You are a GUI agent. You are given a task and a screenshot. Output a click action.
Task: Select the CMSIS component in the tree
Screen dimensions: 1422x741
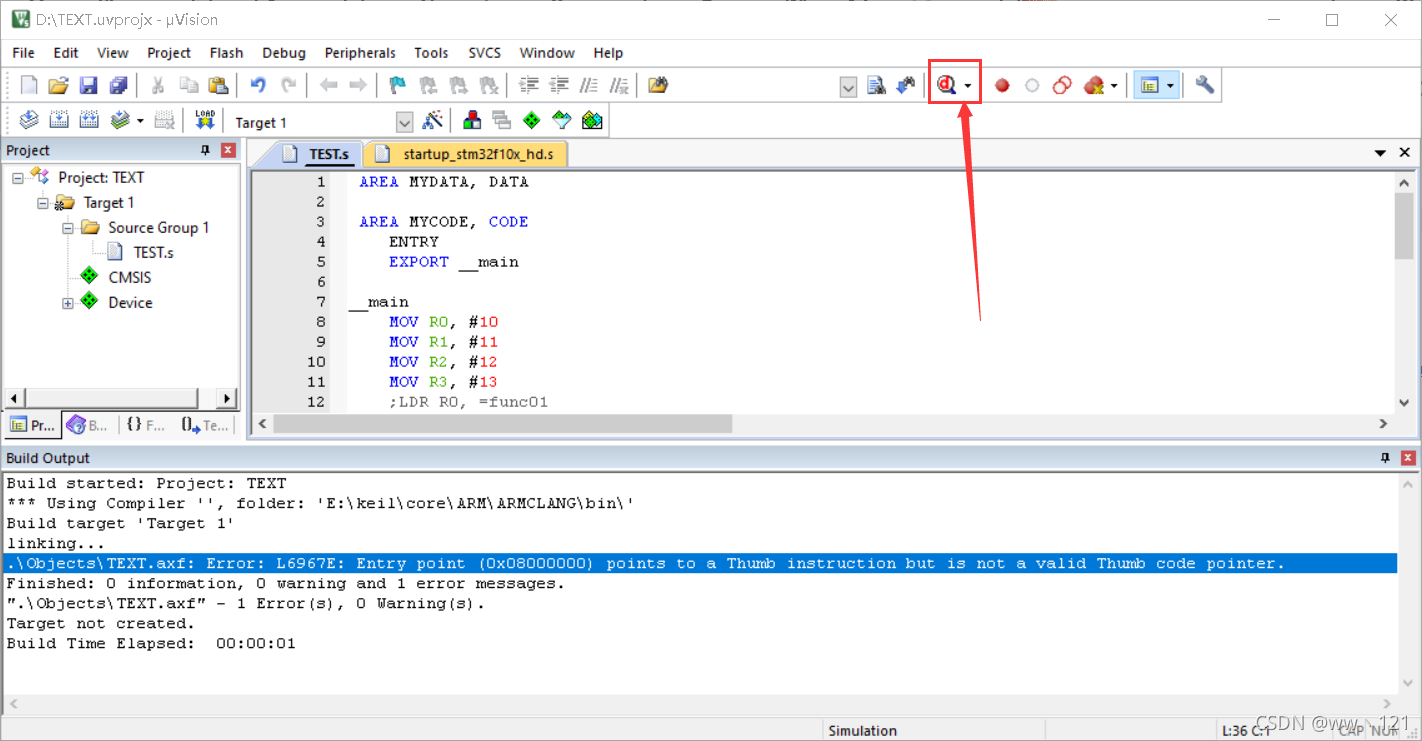click(x=130, y=278)
